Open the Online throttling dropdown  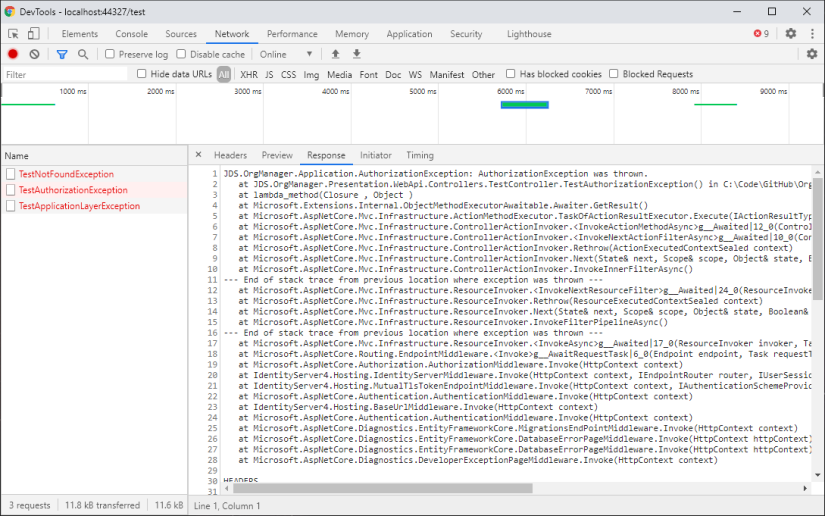(286, 54)
